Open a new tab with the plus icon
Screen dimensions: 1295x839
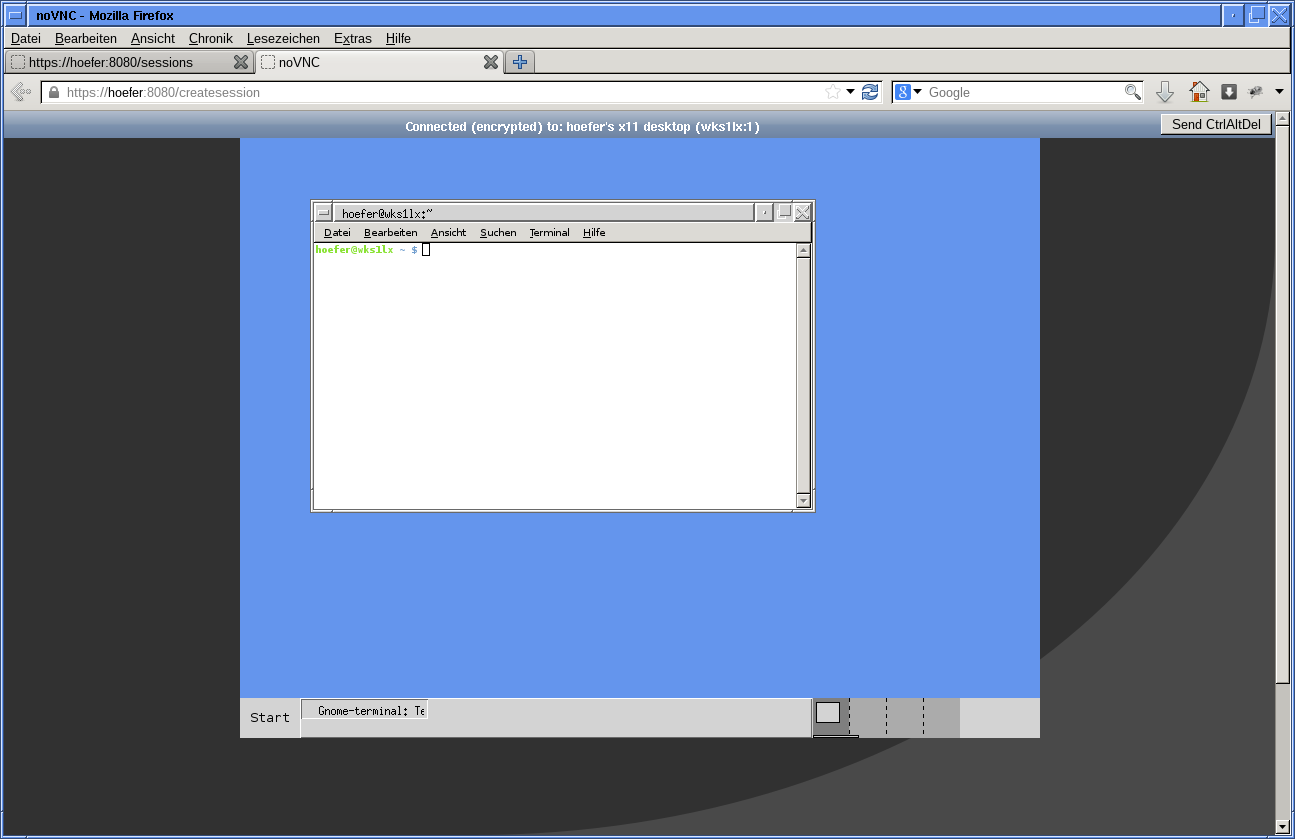[519, 62]
